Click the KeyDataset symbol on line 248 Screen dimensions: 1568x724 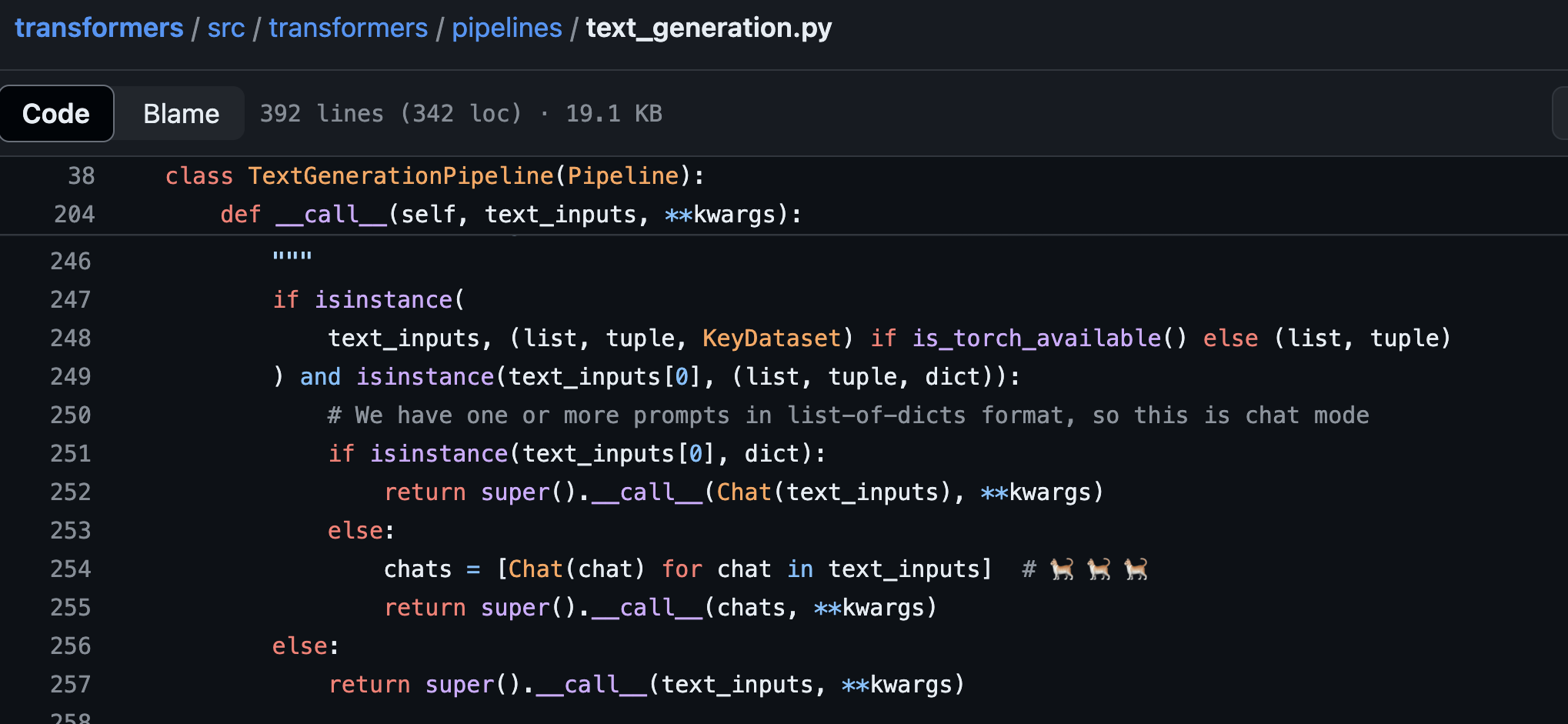click(x=770, y=338)
